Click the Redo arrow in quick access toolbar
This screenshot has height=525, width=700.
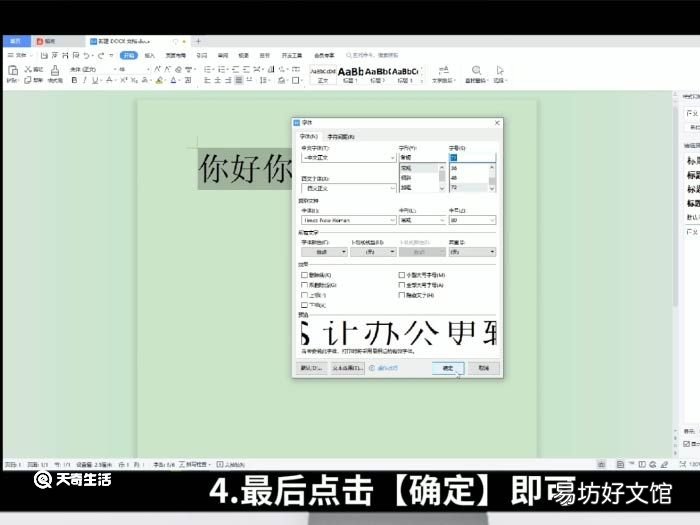click(101, 55)
